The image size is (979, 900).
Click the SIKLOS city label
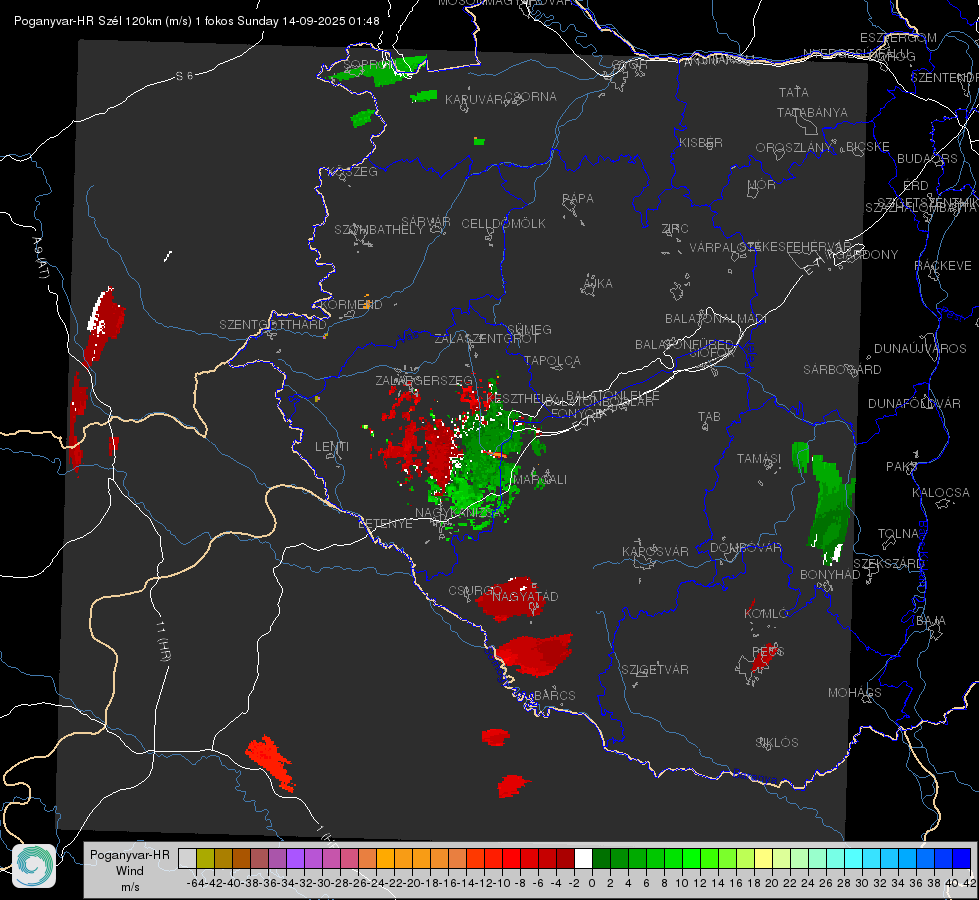point(777,743)
